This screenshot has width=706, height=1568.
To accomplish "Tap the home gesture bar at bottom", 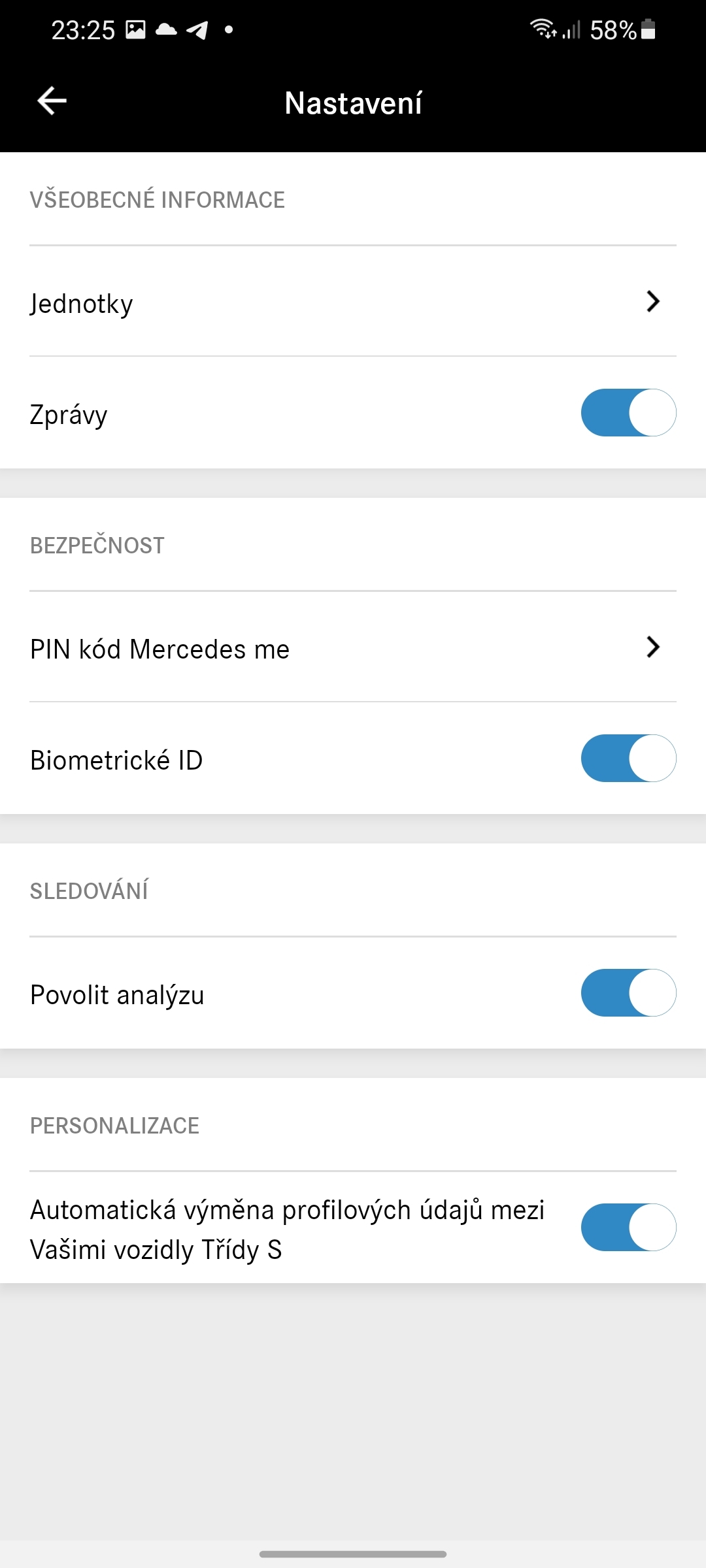I will click(x=353, y=1554).
